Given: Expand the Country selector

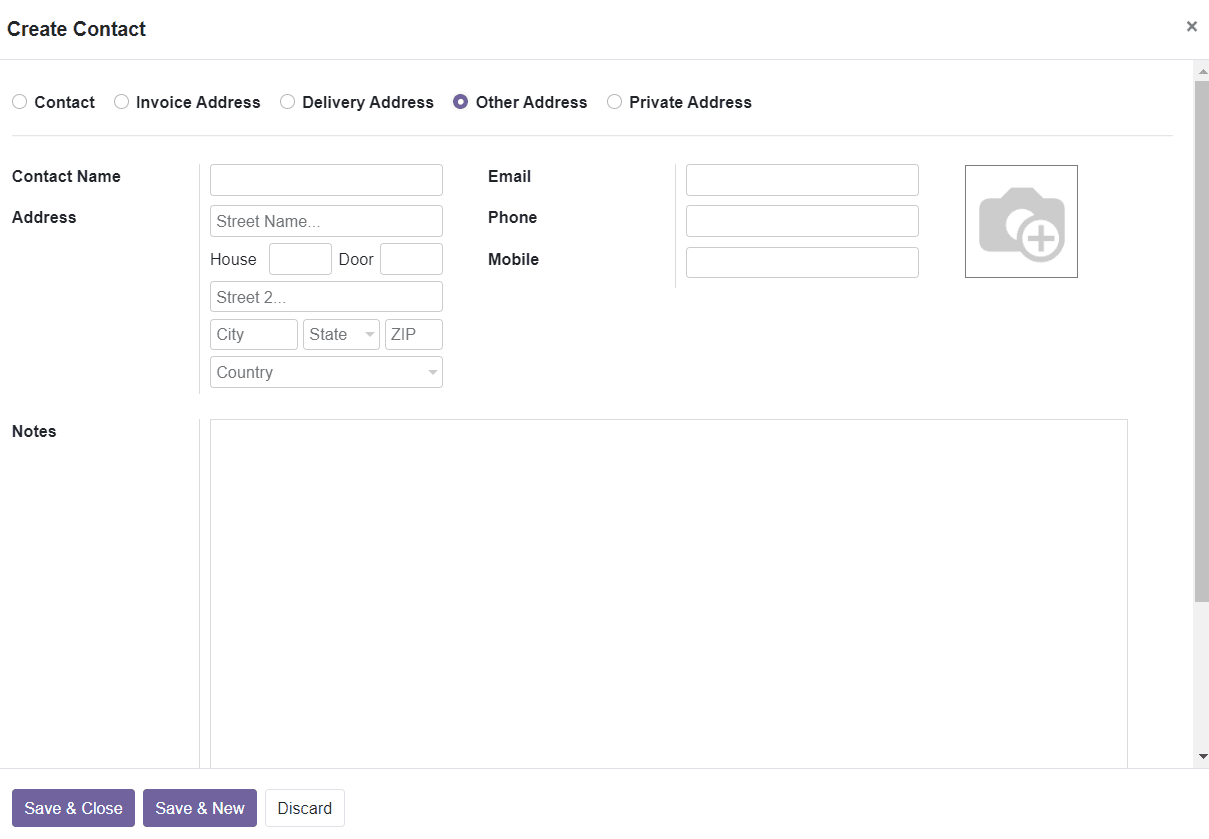Looking at the screenshot, I should coord(326,371).
